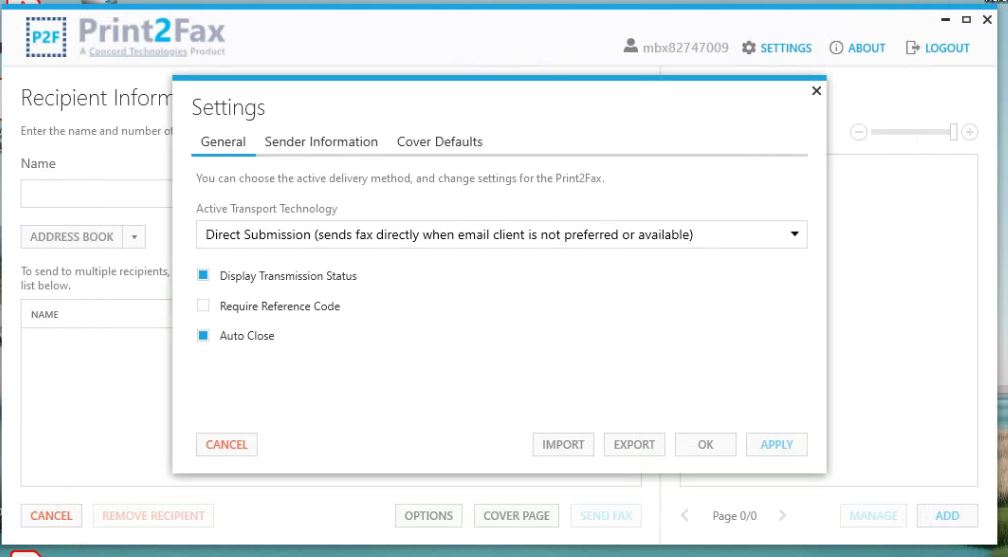Click the NAME column header
The image size is (1008, 557).
(45, 315)
